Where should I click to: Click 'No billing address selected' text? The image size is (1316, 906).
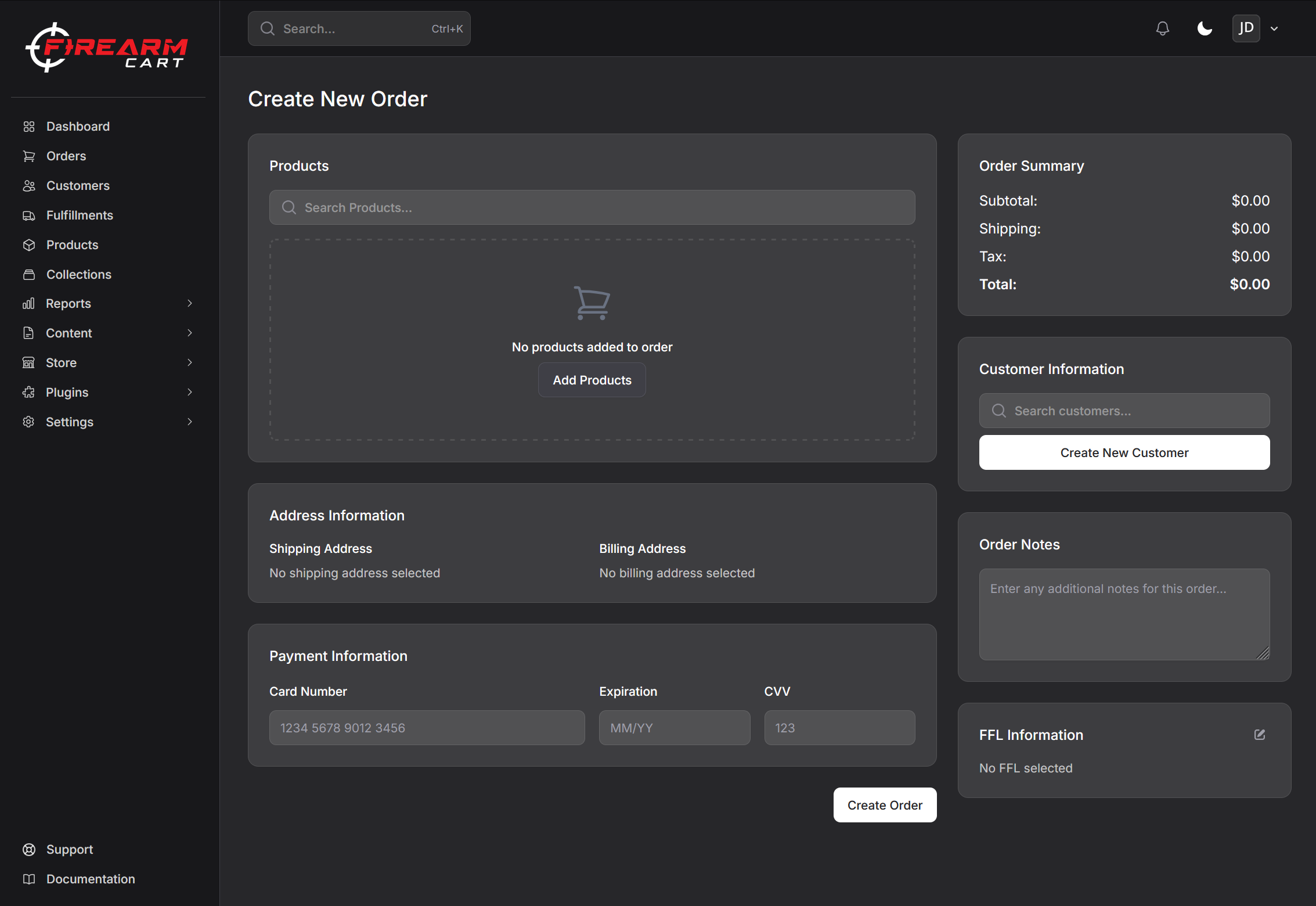[x=677, y=573]
